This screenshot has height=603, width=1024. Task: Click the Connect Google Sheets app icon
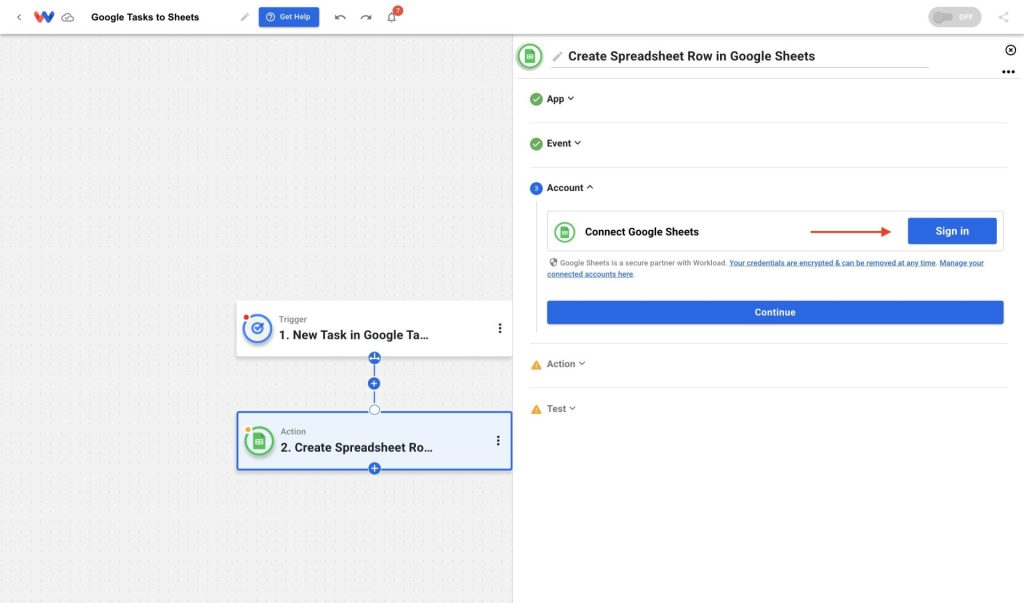tap(564, 231)
